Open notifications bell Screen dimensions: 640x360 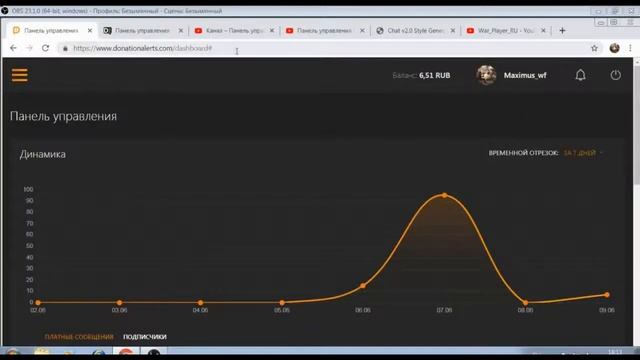pos(580,75)
